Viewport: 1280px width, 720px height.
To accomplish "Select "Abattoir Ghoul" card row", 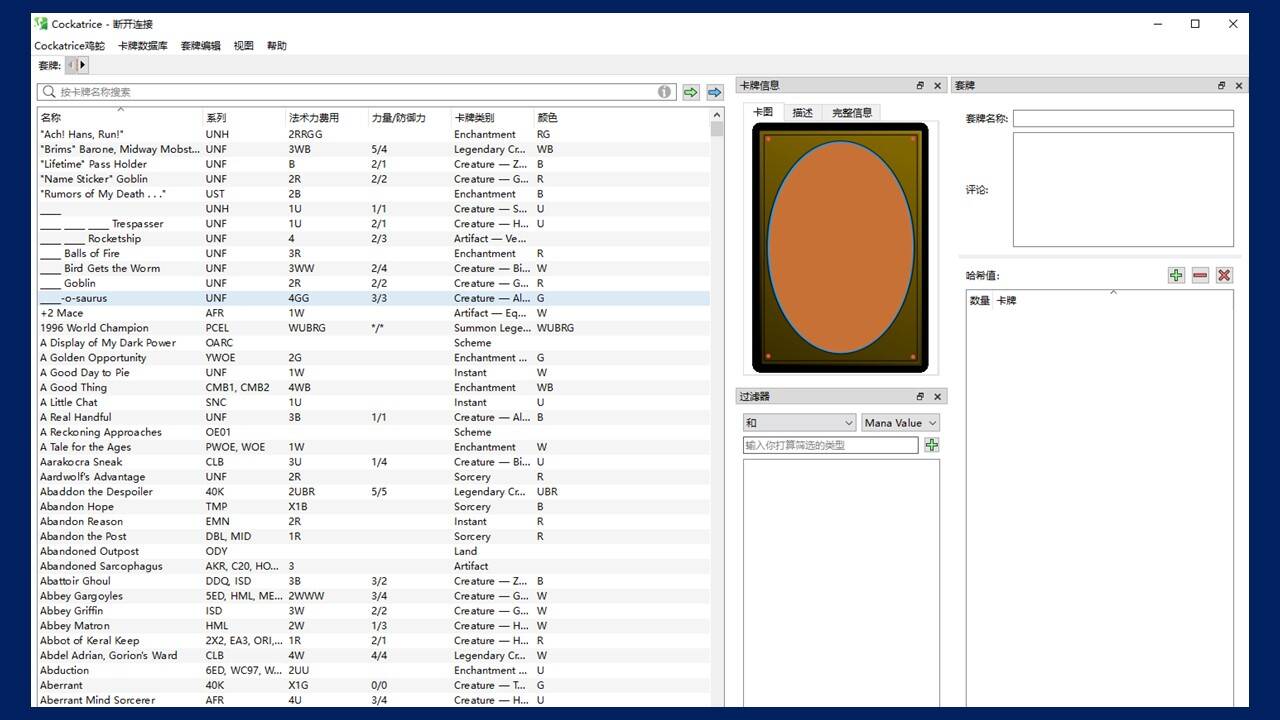I will (373, 581).
